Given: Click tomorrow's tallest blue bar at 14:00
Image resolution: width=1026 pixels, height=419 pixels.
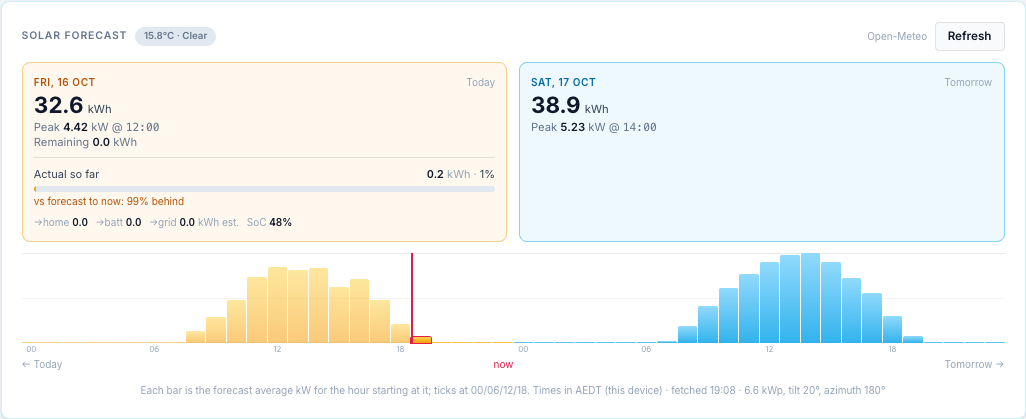Looking at the screenshot, I should (810, 298).
